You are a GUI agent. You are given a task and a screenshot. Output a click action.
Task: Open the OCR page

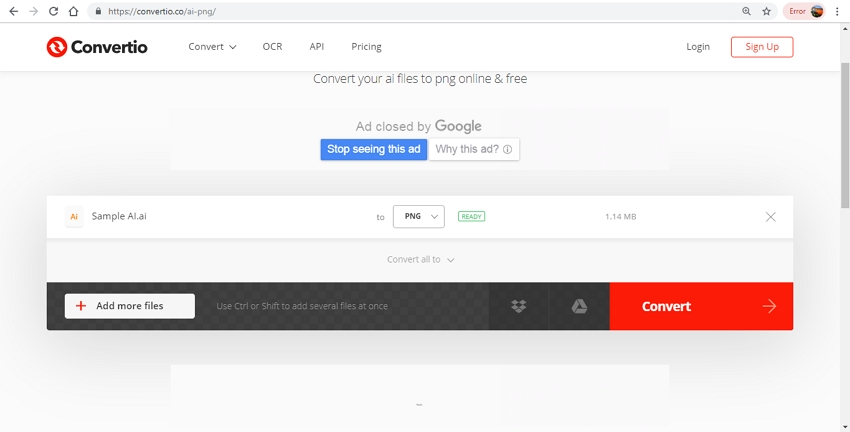point(272,47)
